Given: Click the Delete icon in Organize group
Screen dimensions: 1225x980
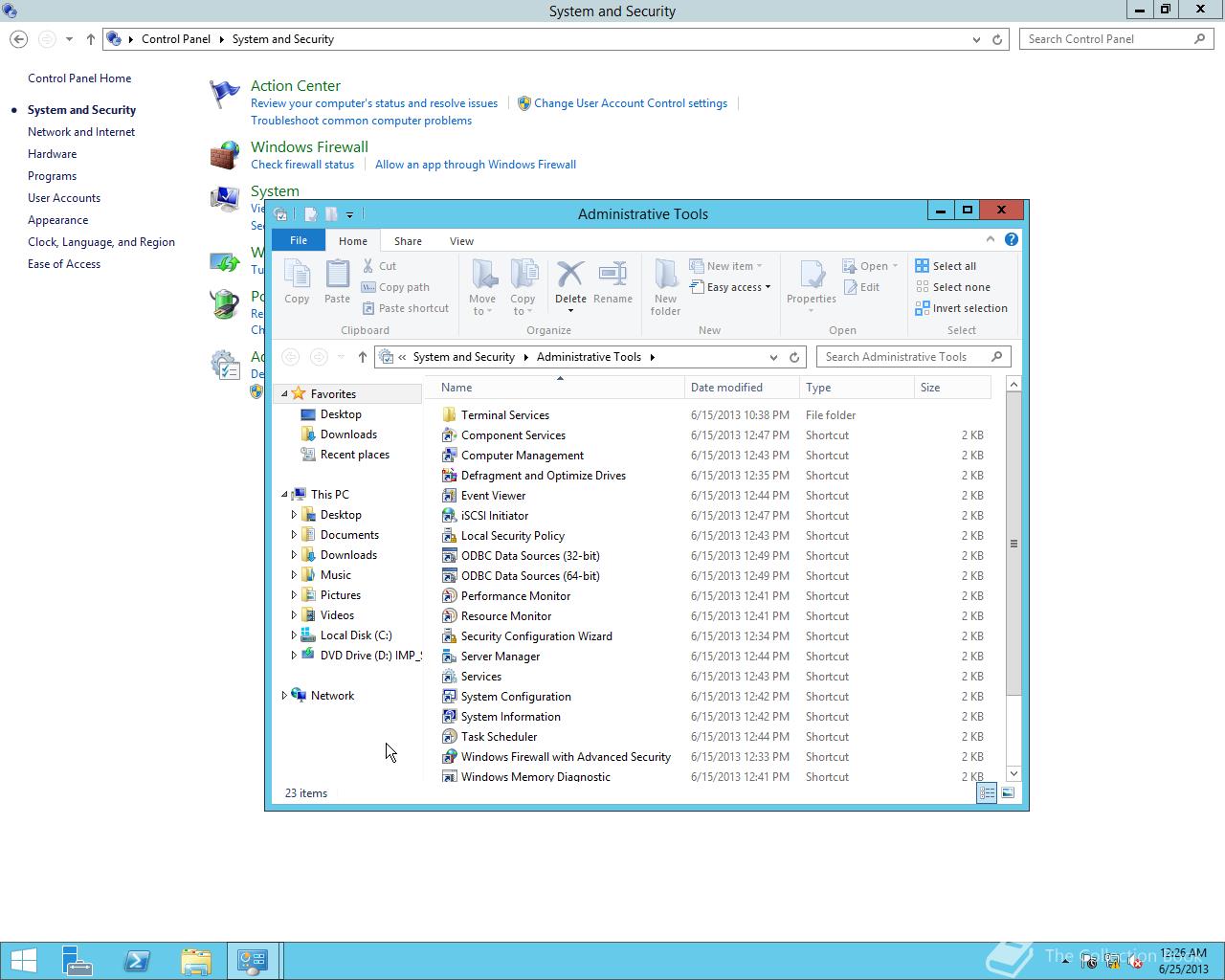Looking at the screenshot, I should [x=570, y=275].
